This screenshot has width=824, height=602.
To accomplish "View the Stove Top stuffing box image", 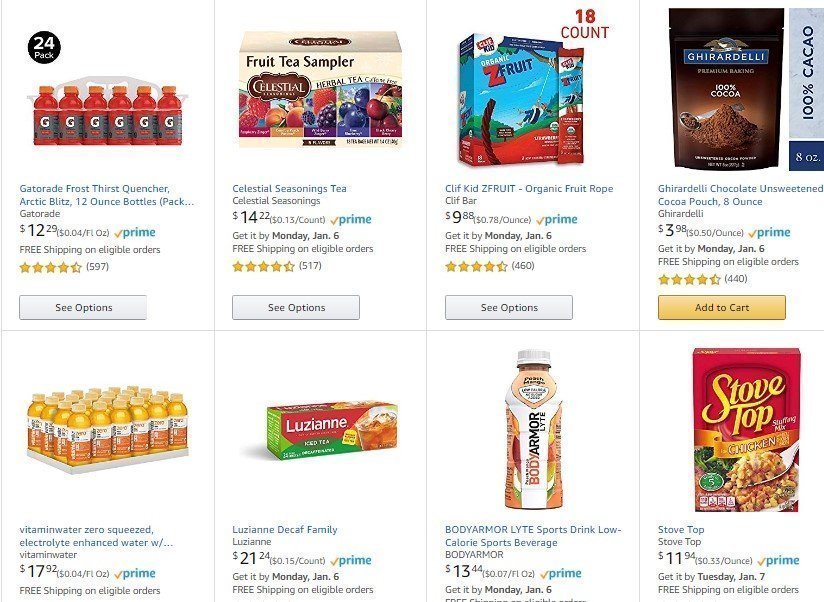I will 746,430.
